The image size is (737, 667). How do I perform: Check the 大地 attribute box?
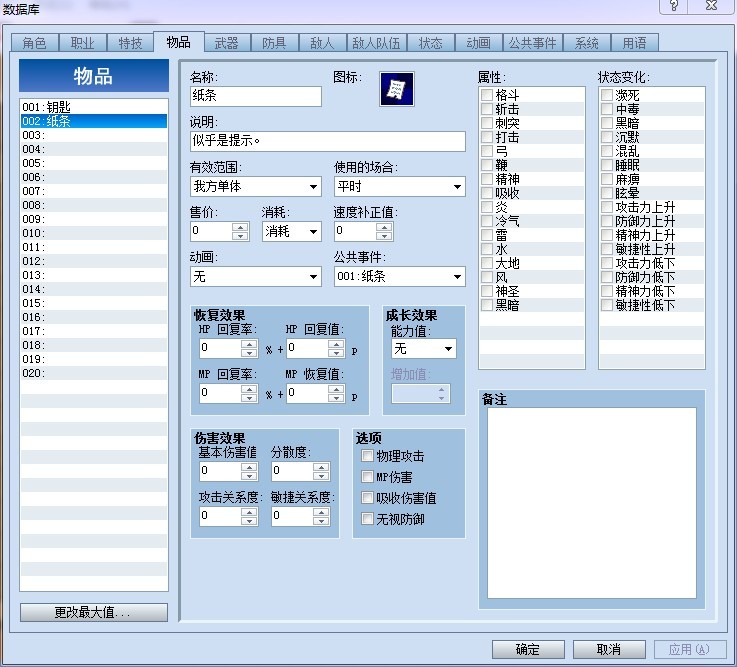click(x=487, y=263)
